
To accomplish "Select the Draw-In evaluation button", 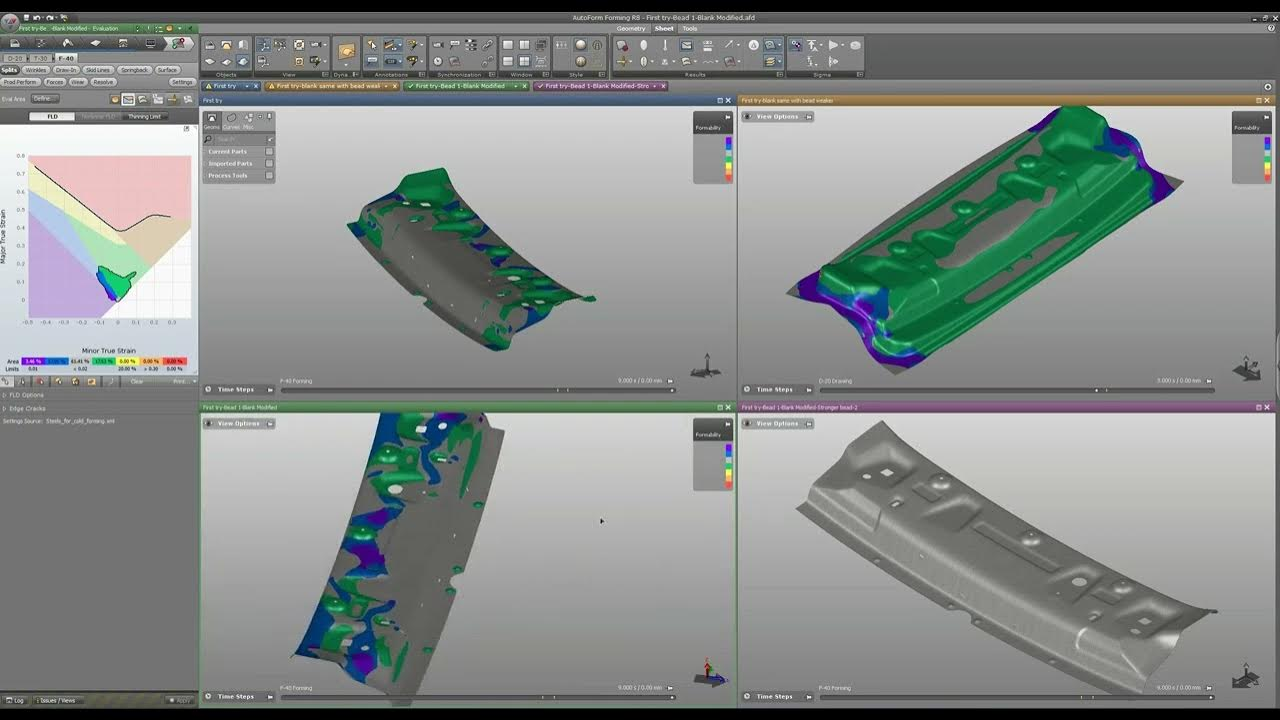I will click(x=66, y=70).
